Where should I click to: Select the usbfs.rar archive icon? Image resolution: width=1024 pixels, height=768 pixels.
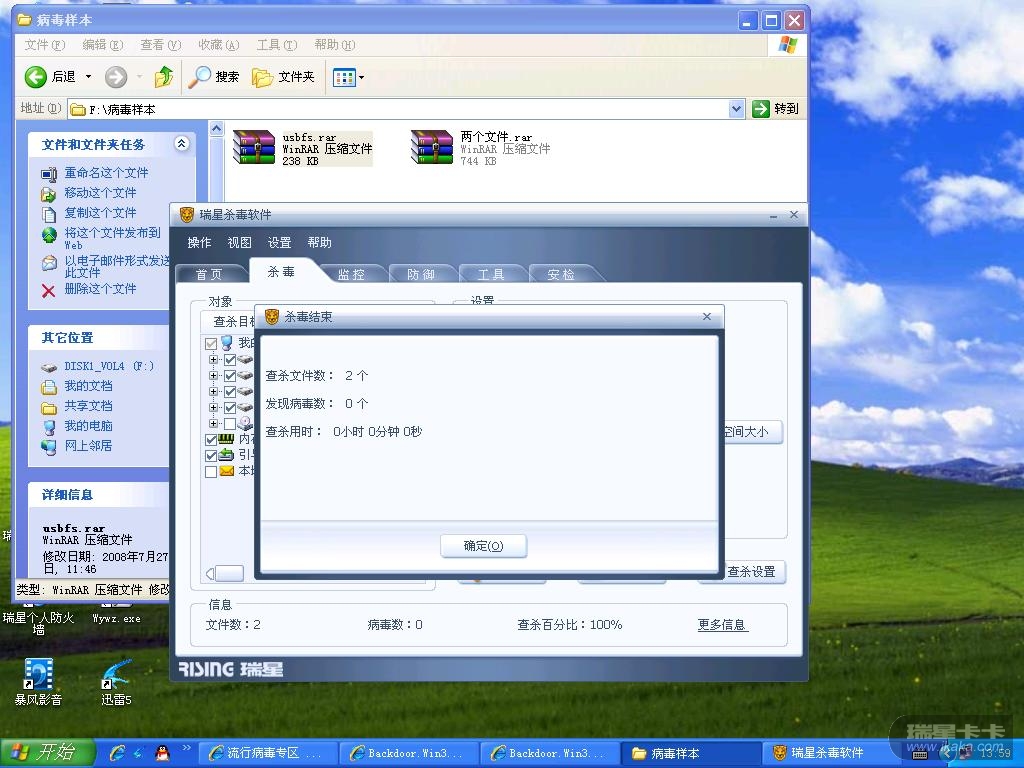click(x=253, y=147)
